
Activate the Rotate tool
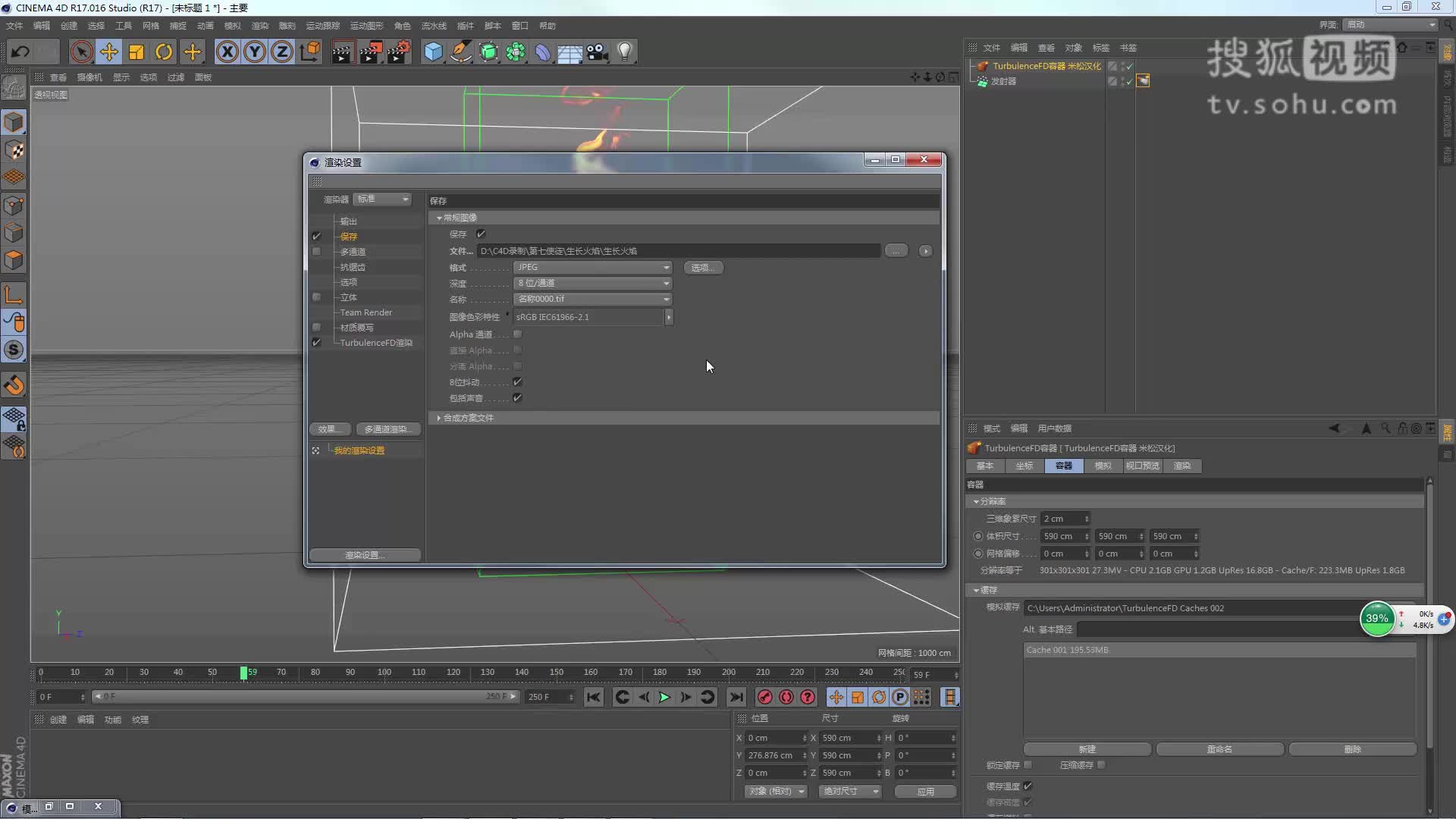coord(164,52)
